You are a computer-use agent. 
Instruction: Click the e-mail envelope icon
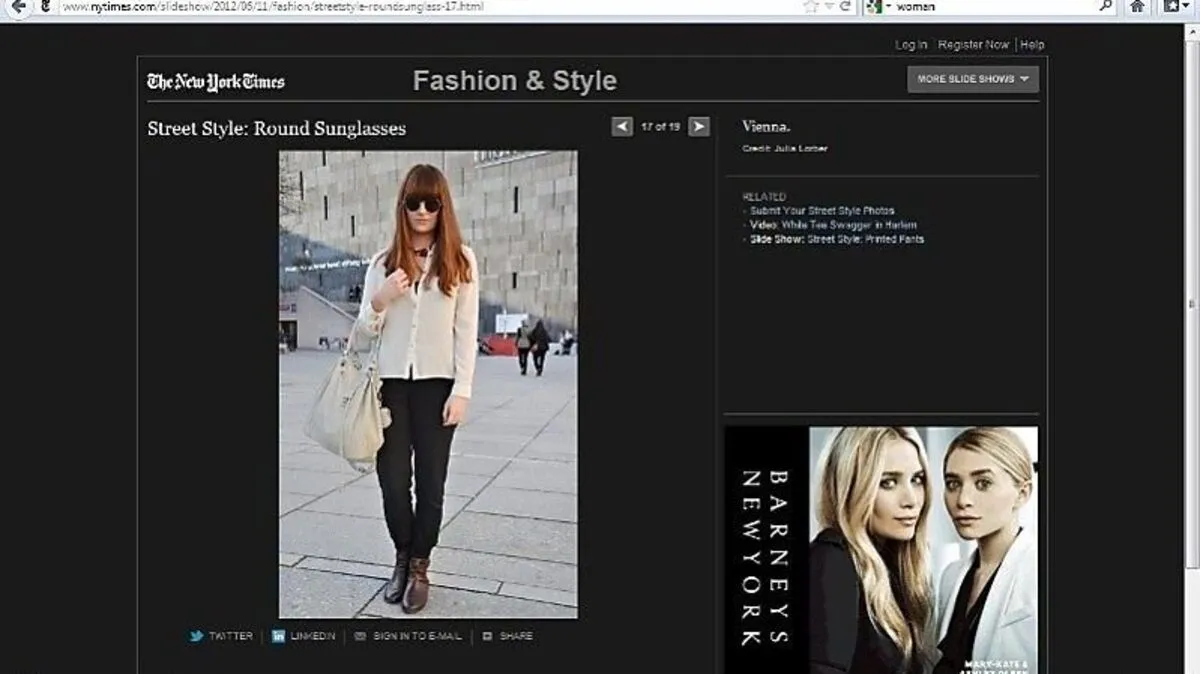click(x=360, y=636)
